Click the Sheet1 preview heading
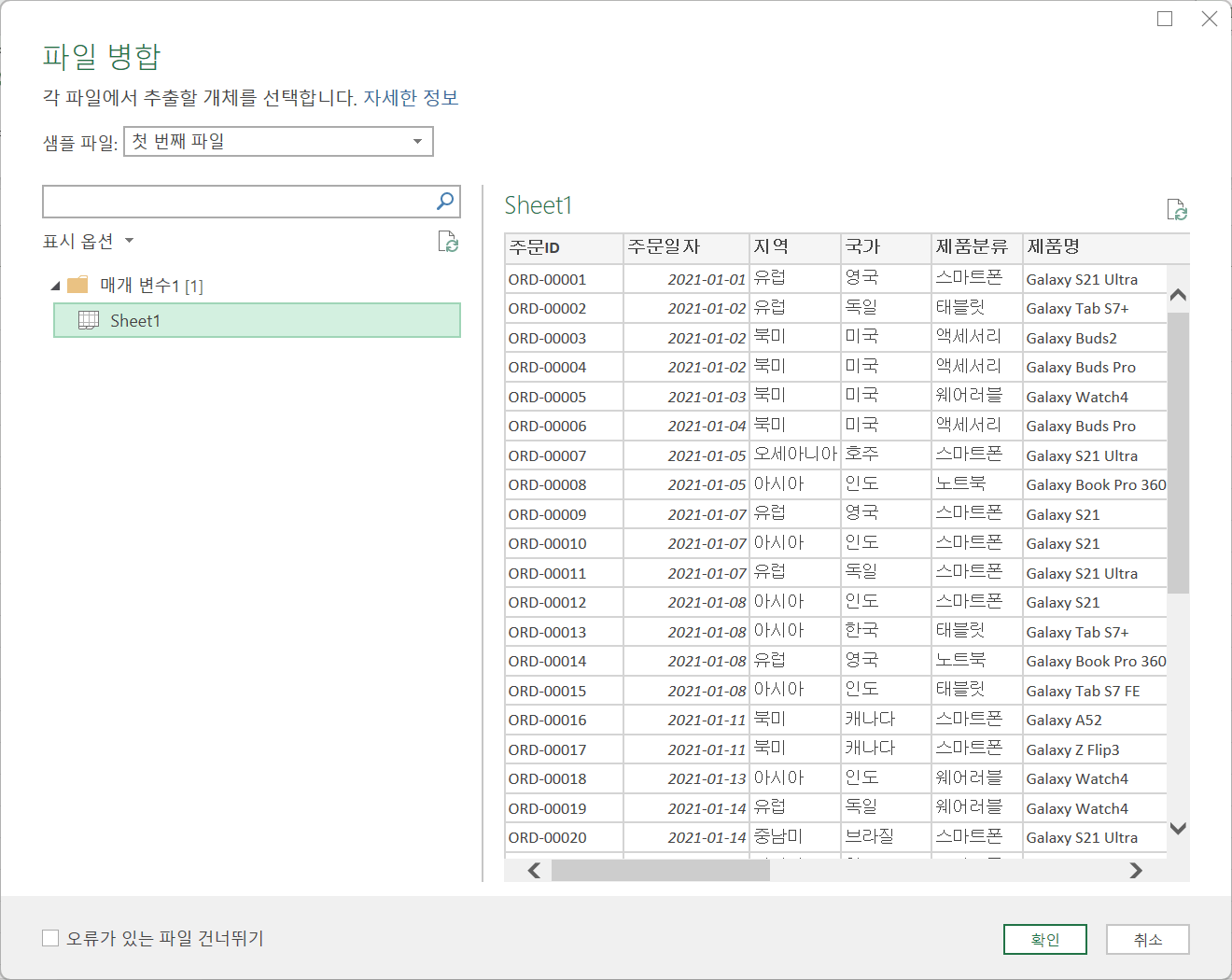 [538, 205]
